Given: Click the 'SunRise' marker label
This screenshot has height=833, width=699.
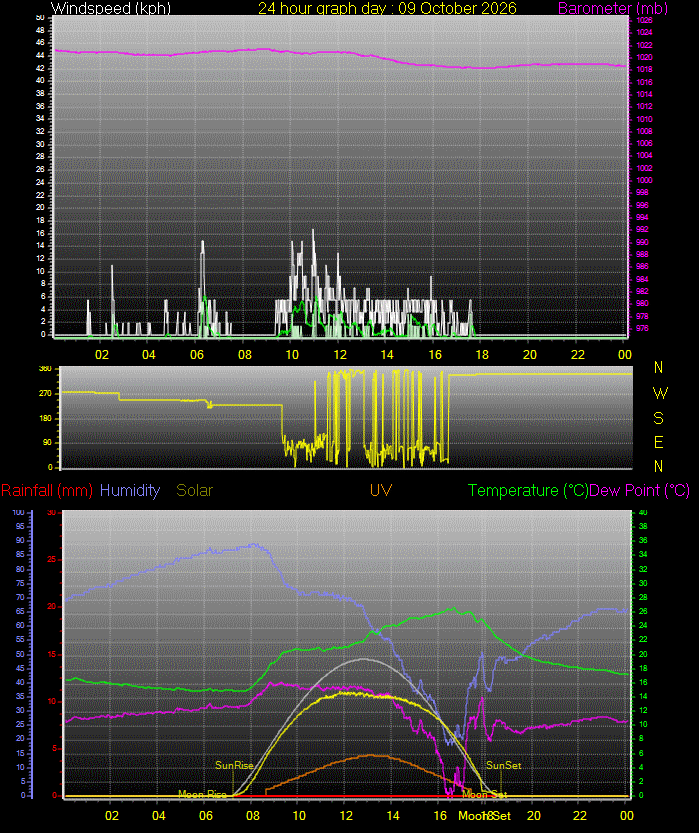Looking at the screenshot, I should (234, 765).
